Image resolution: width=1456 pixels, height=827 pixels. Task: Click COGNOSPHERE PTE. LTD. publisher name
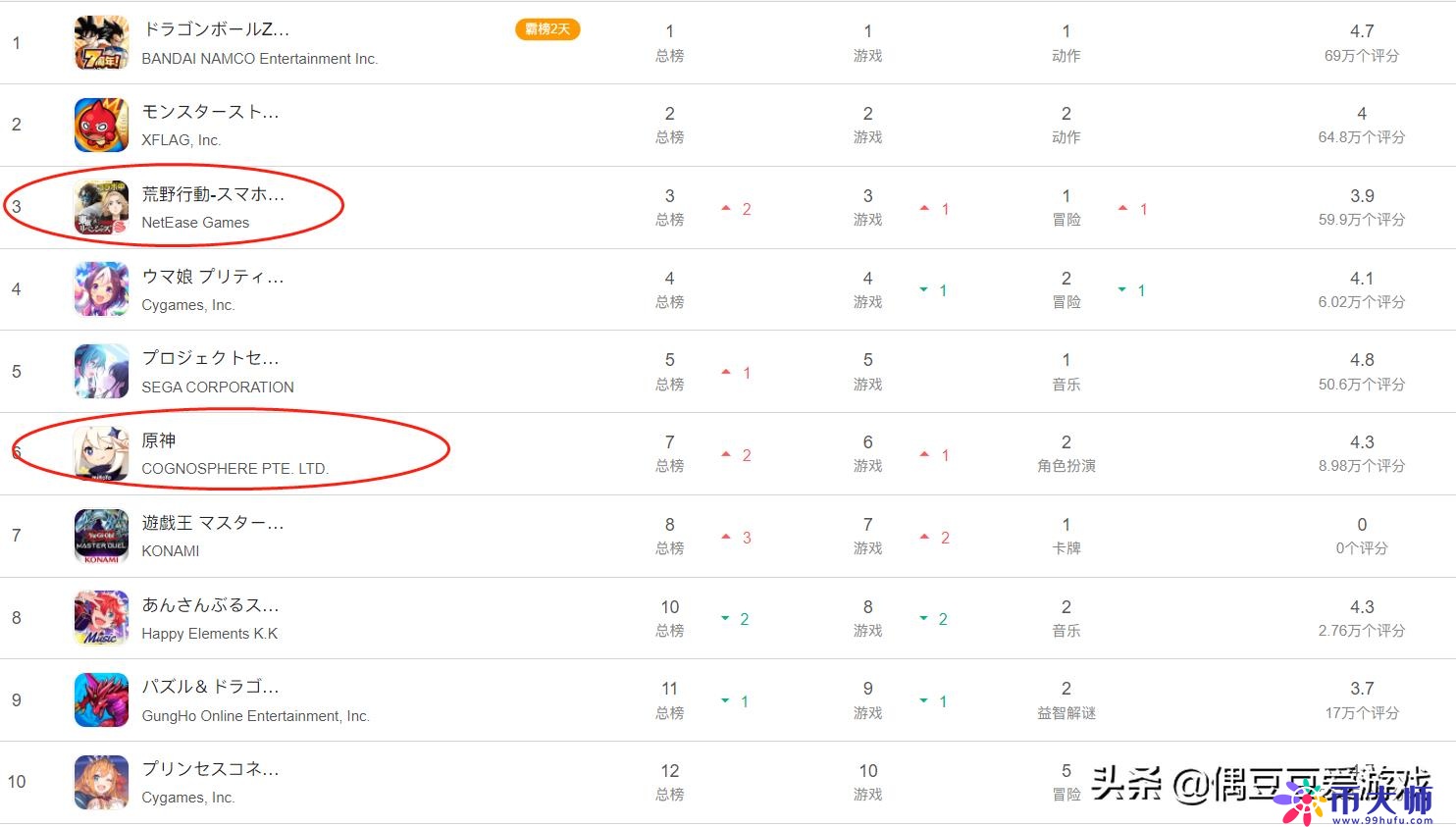(x=235, y=469)
